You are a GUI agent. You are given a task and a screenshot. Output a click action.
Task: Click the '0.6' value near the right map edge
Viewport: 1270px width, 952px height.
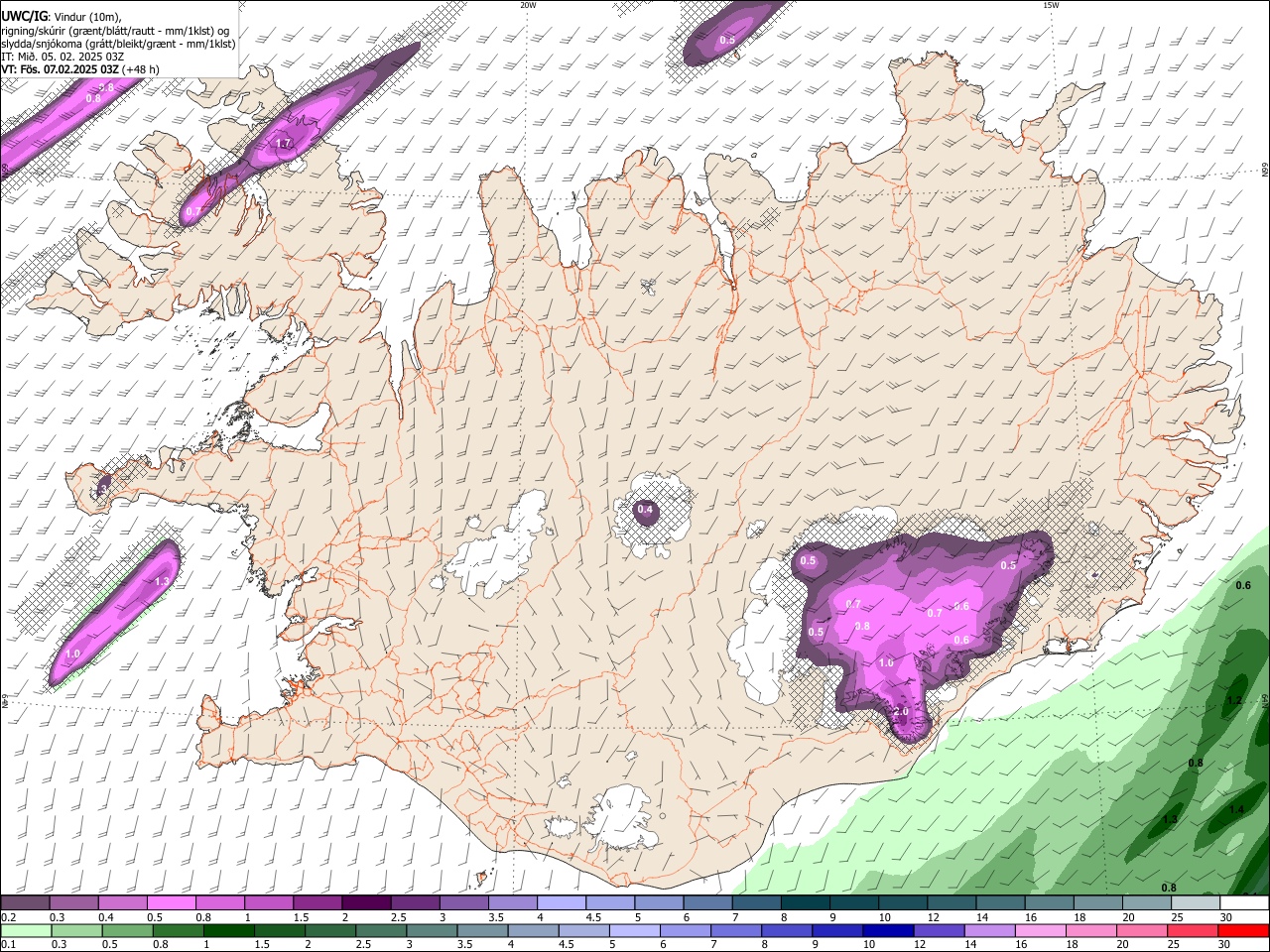click(x=1243, y=586)
